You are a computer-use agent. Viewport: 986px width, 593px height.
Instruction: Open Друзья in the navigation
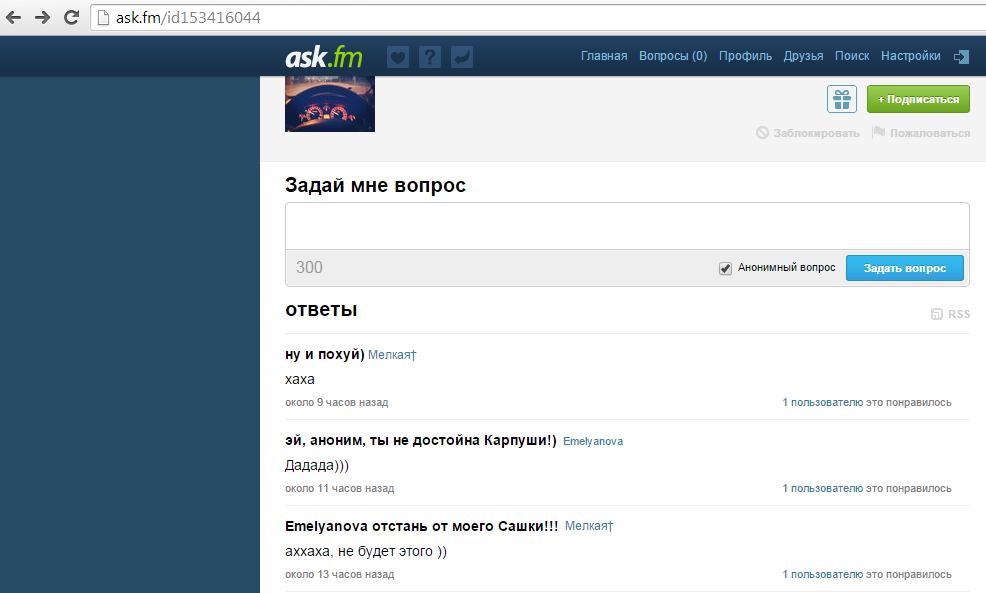pos(803,56)
